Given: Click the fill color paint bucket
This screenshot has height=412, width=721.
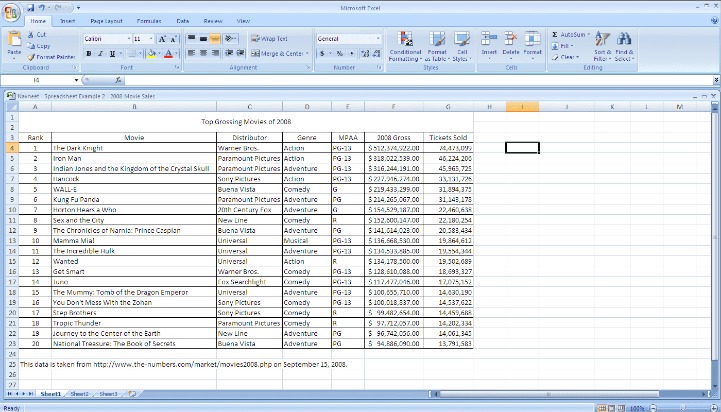Looking at the screenshot, I should click(150, 53).
